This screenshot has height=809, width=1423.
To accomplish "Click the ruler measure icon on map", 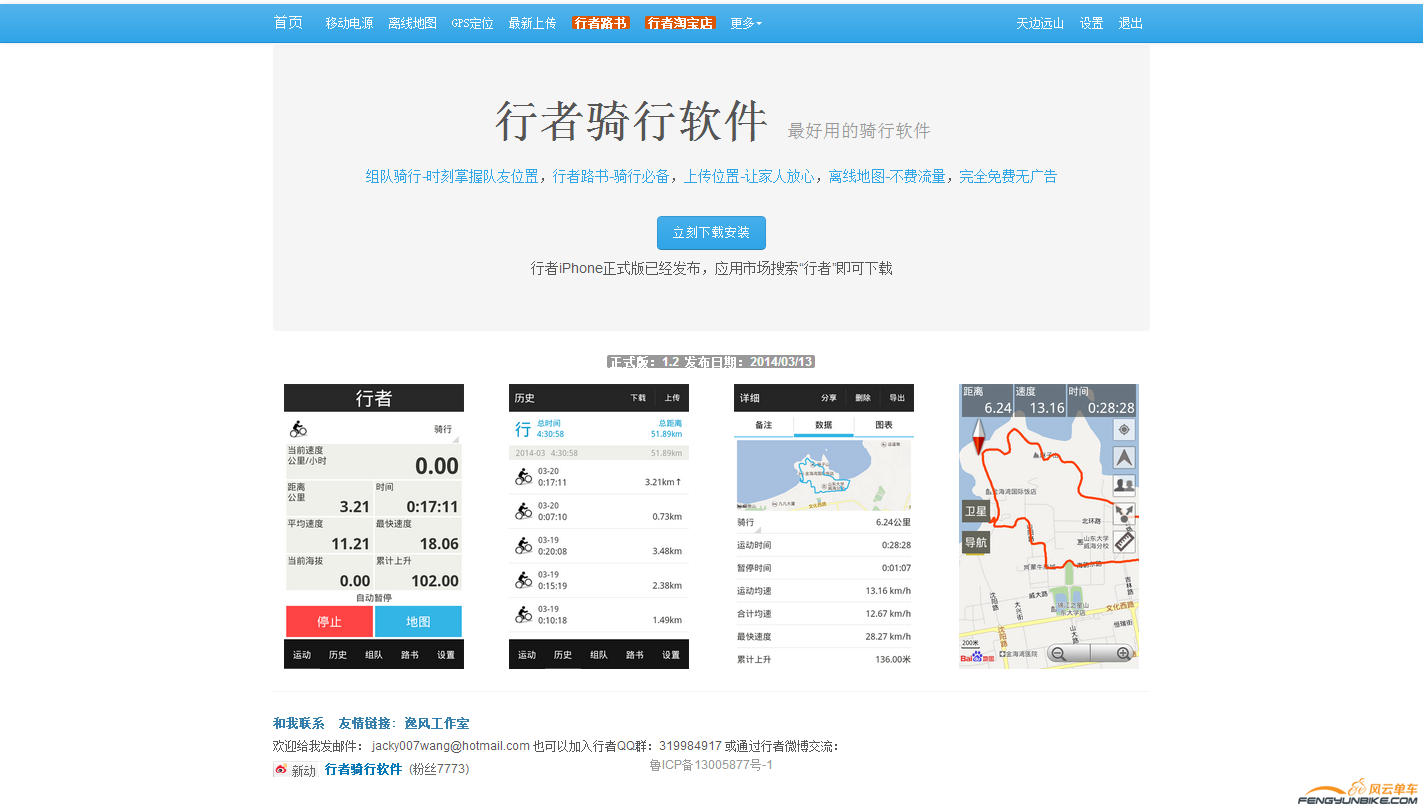I will tap(1124, 542).
